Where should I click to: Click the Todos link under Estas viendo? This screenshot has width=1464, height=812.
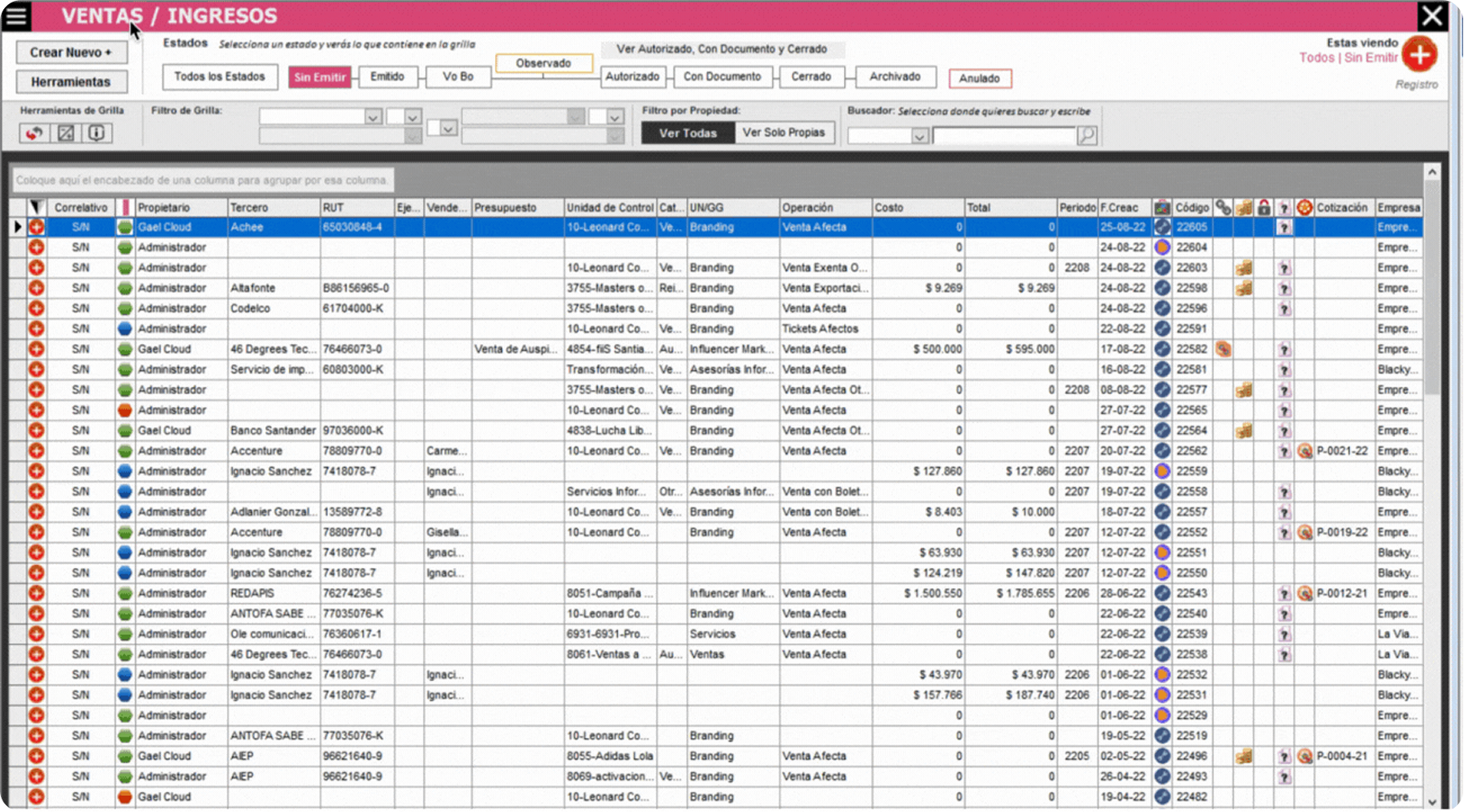tap(1316, 58)
